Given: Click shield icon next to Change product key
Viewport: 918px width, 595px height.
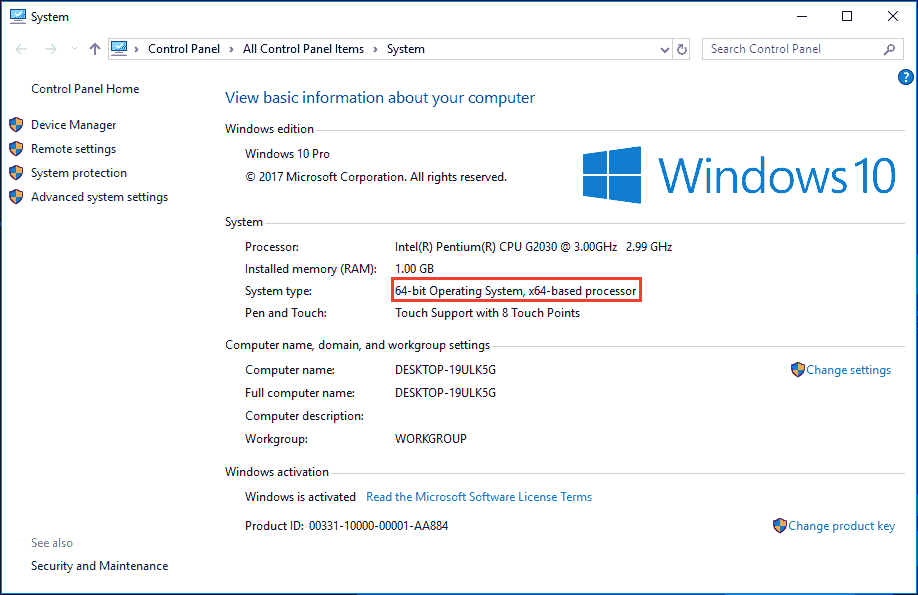Looking at the screenshot, I should tap(780, 525).
